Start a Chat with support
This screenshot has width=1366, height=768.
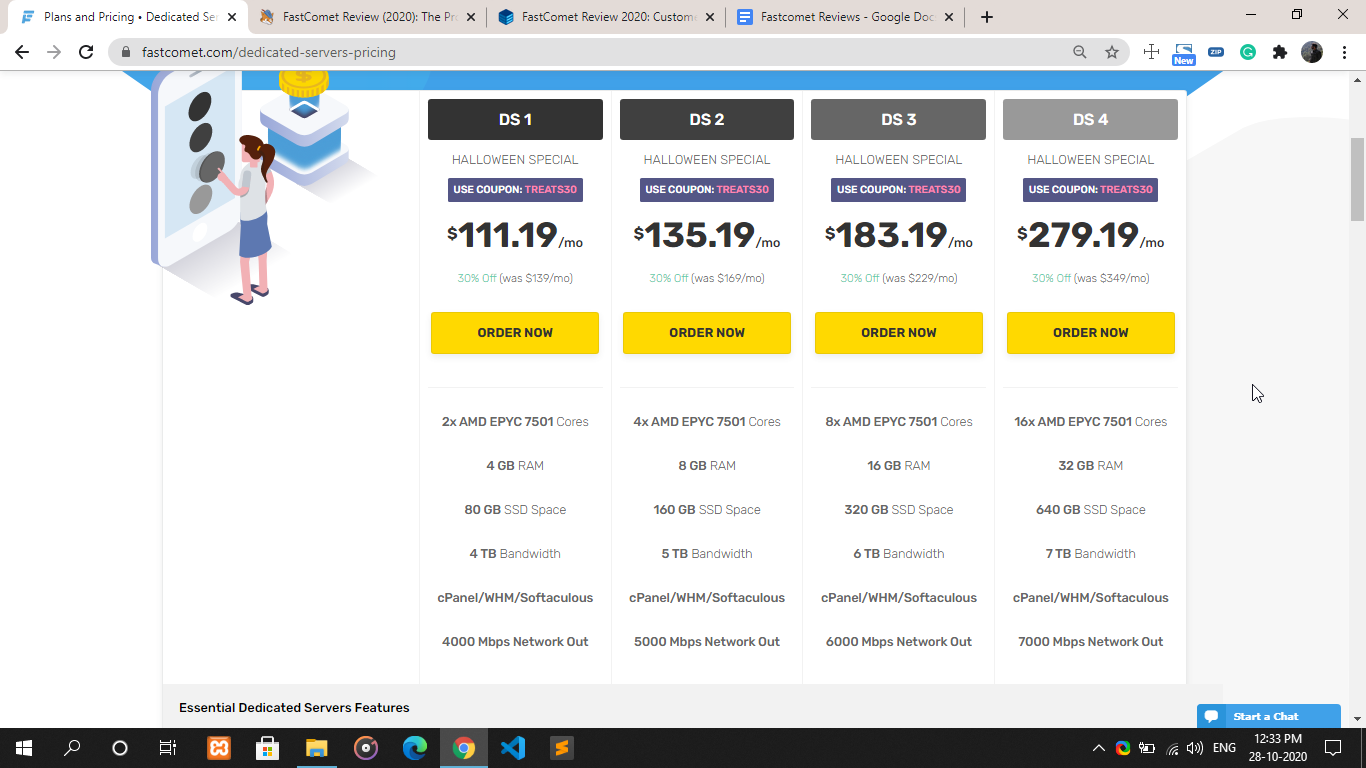[1268, 716]
